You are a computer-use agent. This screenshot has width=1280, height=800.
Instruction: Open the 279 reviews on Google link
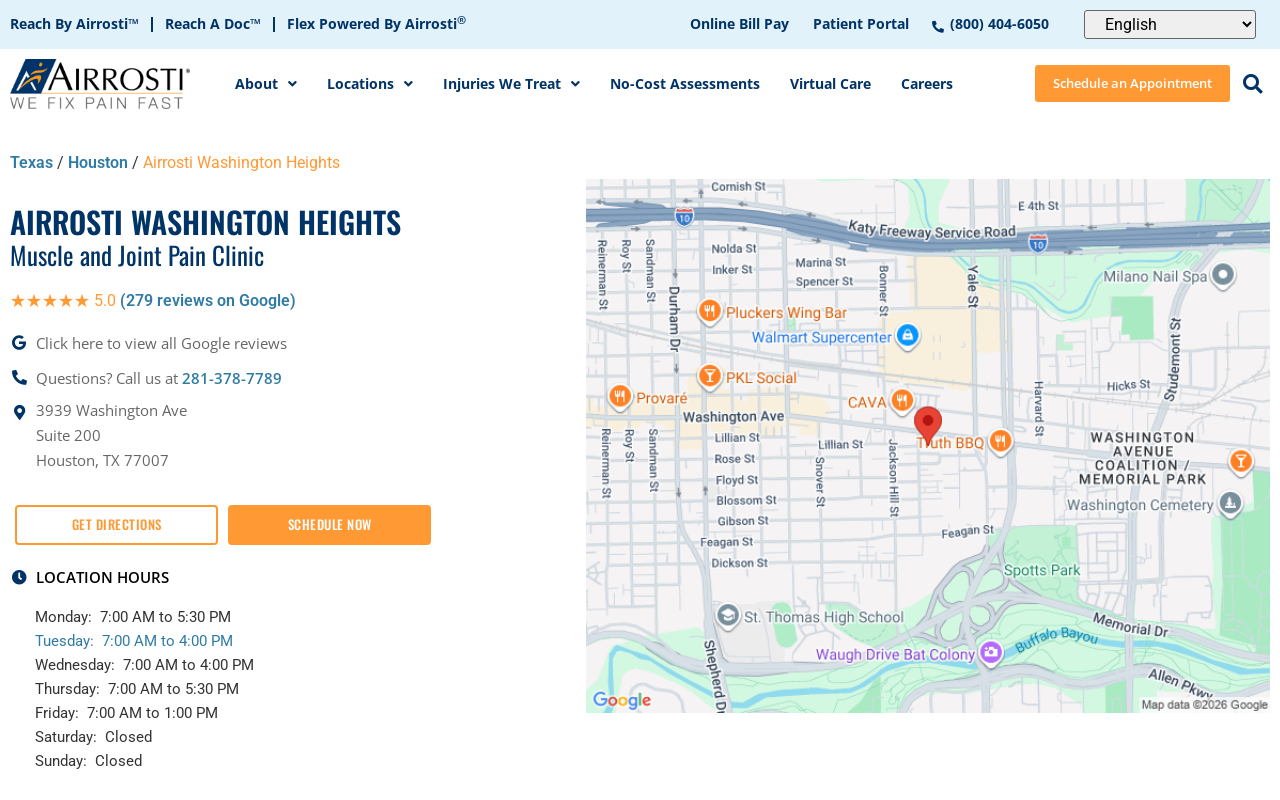pos(208,301)
